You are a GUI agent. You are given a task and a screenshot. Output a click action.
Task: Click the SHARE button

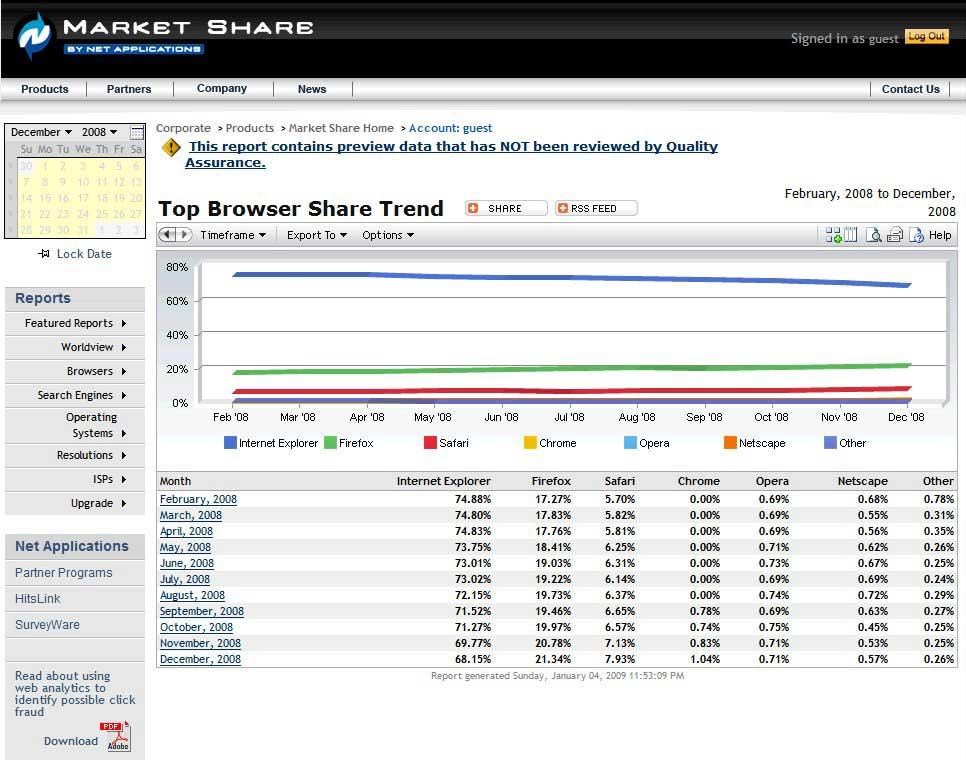point(506,208)
